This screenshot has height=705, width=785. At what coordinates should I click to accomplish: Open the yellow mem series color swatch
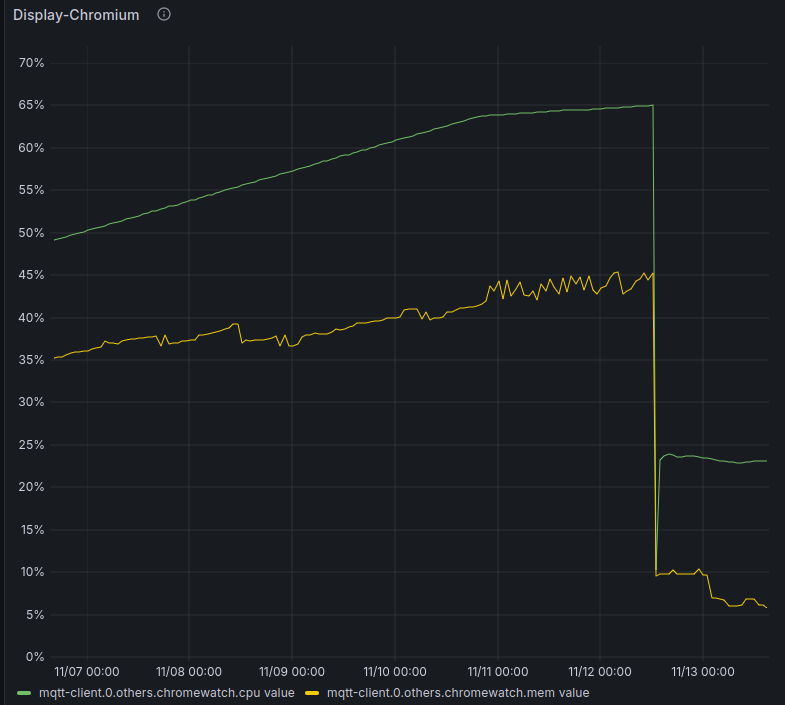point(313,692)
